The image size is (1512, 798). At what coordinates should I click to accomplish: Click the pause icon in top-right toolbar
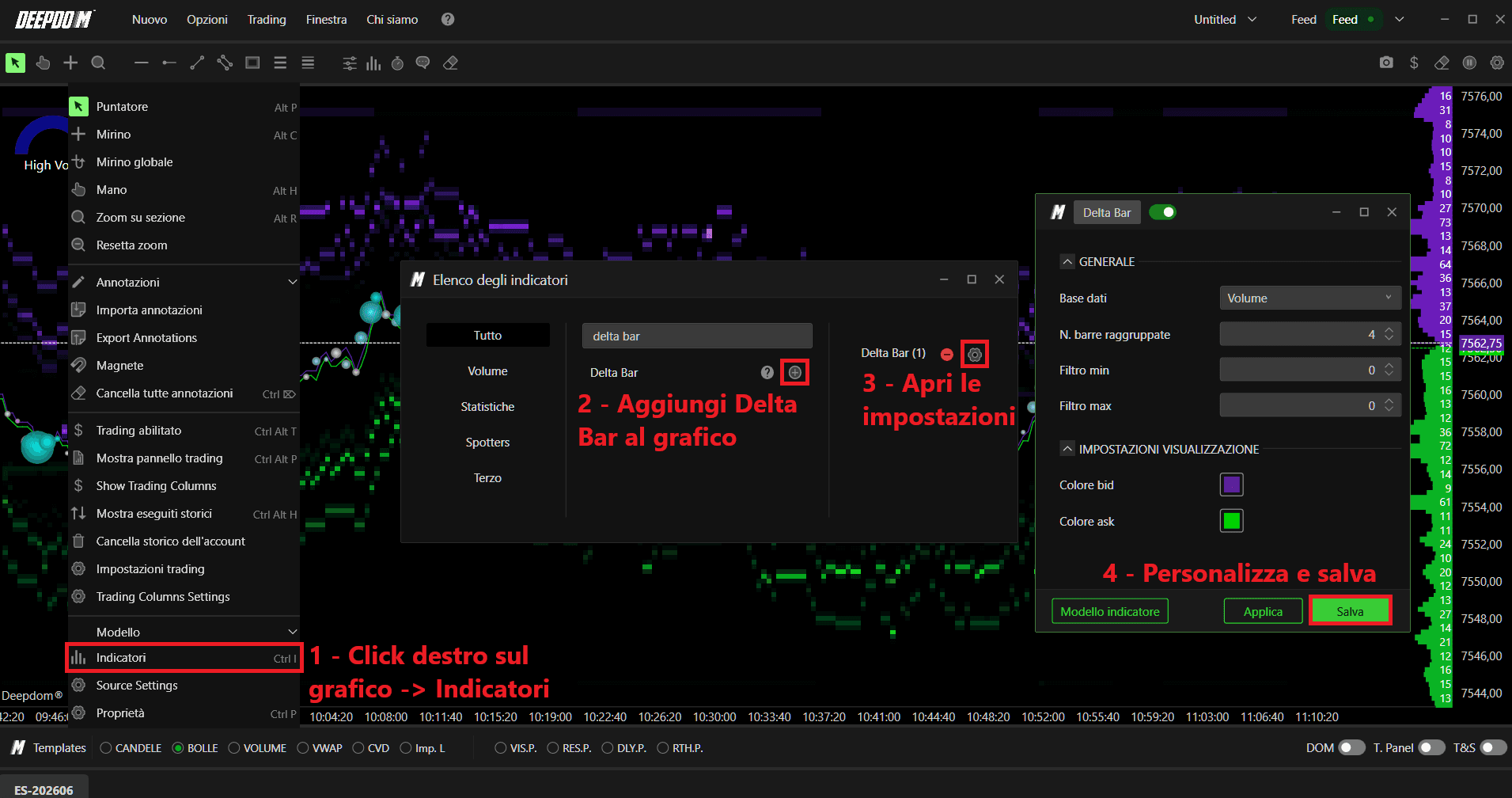[x=1469, y=63]
